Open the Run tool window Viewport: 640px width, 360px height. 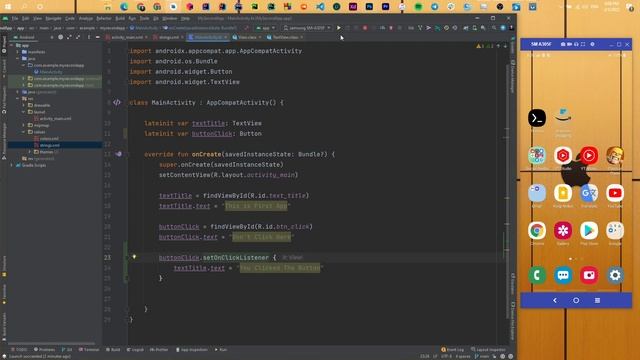click(x=221, y=350)
